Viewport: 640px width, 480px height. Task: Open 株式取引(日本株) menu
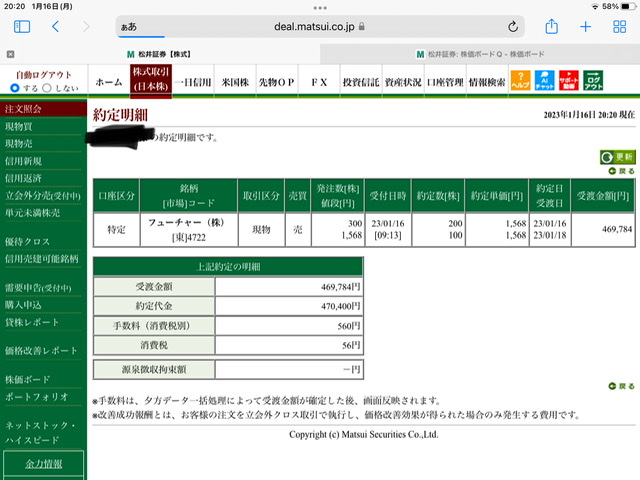pyautogui.click(x=151, y=80)
